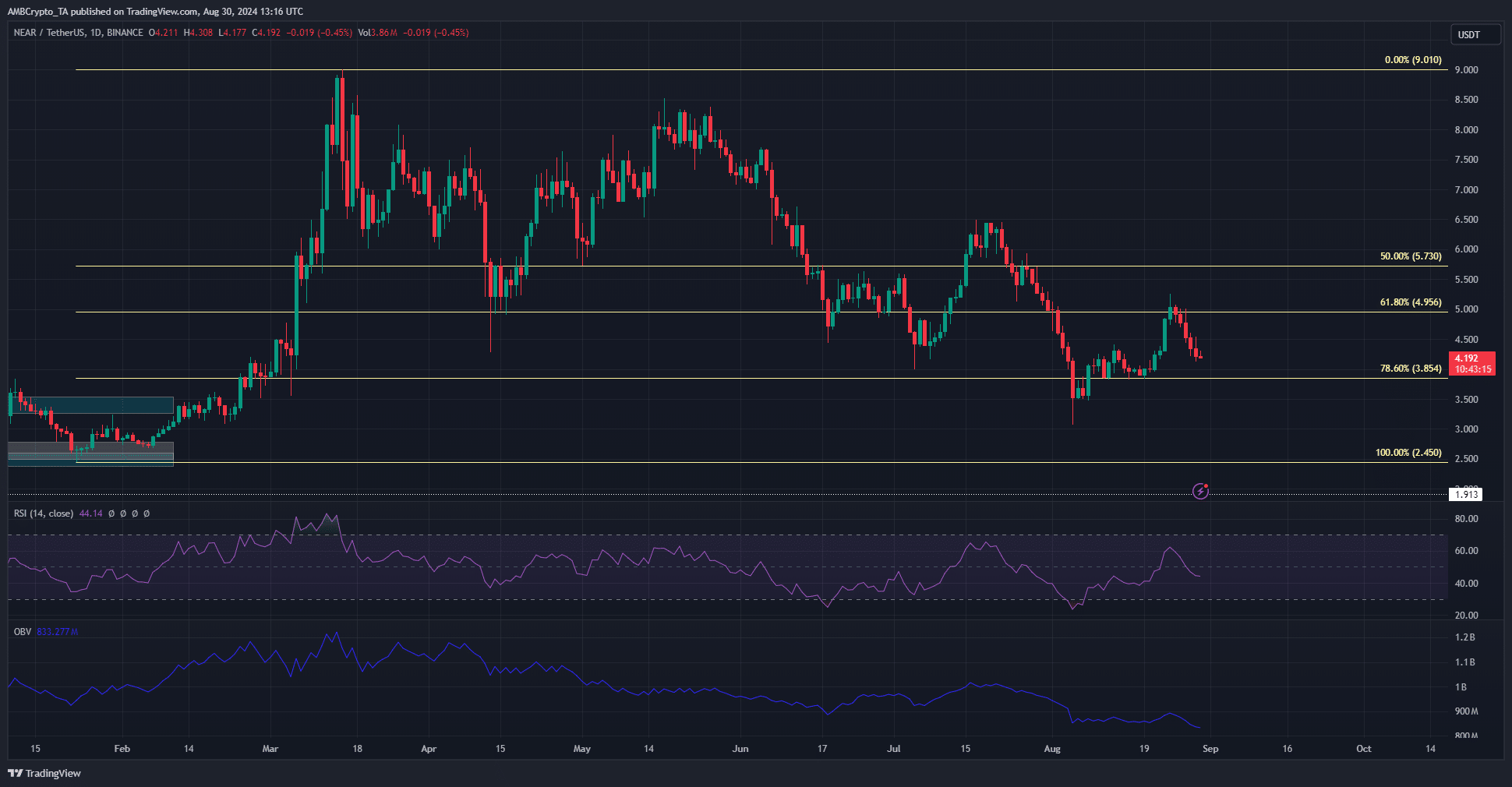The height and width of the screenshot is (787, 1512).
Task: Click the 1.2B OBV axis label
Action: click(x=1464, y=637)
